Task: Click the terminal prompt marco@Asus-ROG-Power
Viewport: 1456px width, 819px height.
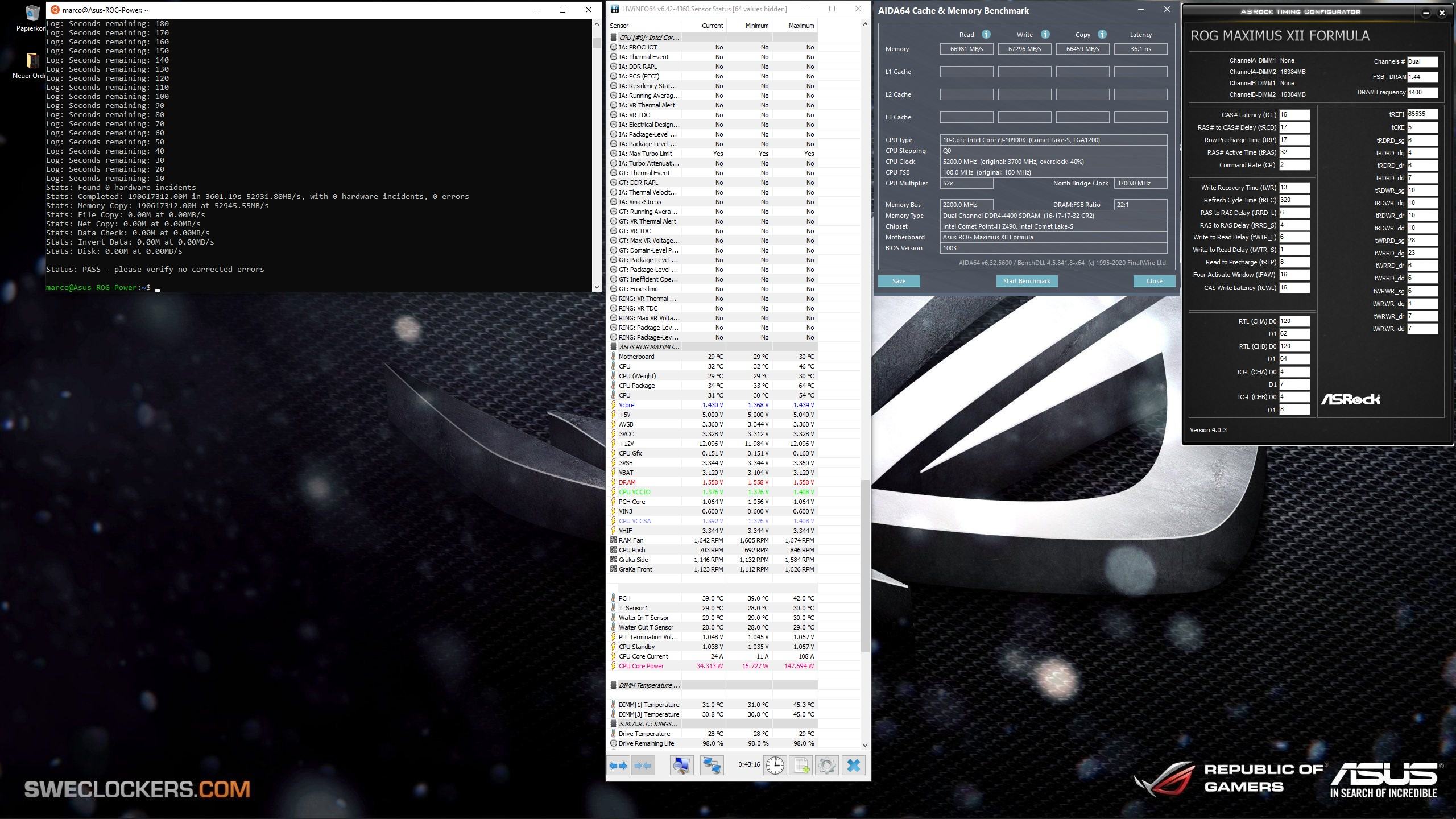Action: pos(98,288)
